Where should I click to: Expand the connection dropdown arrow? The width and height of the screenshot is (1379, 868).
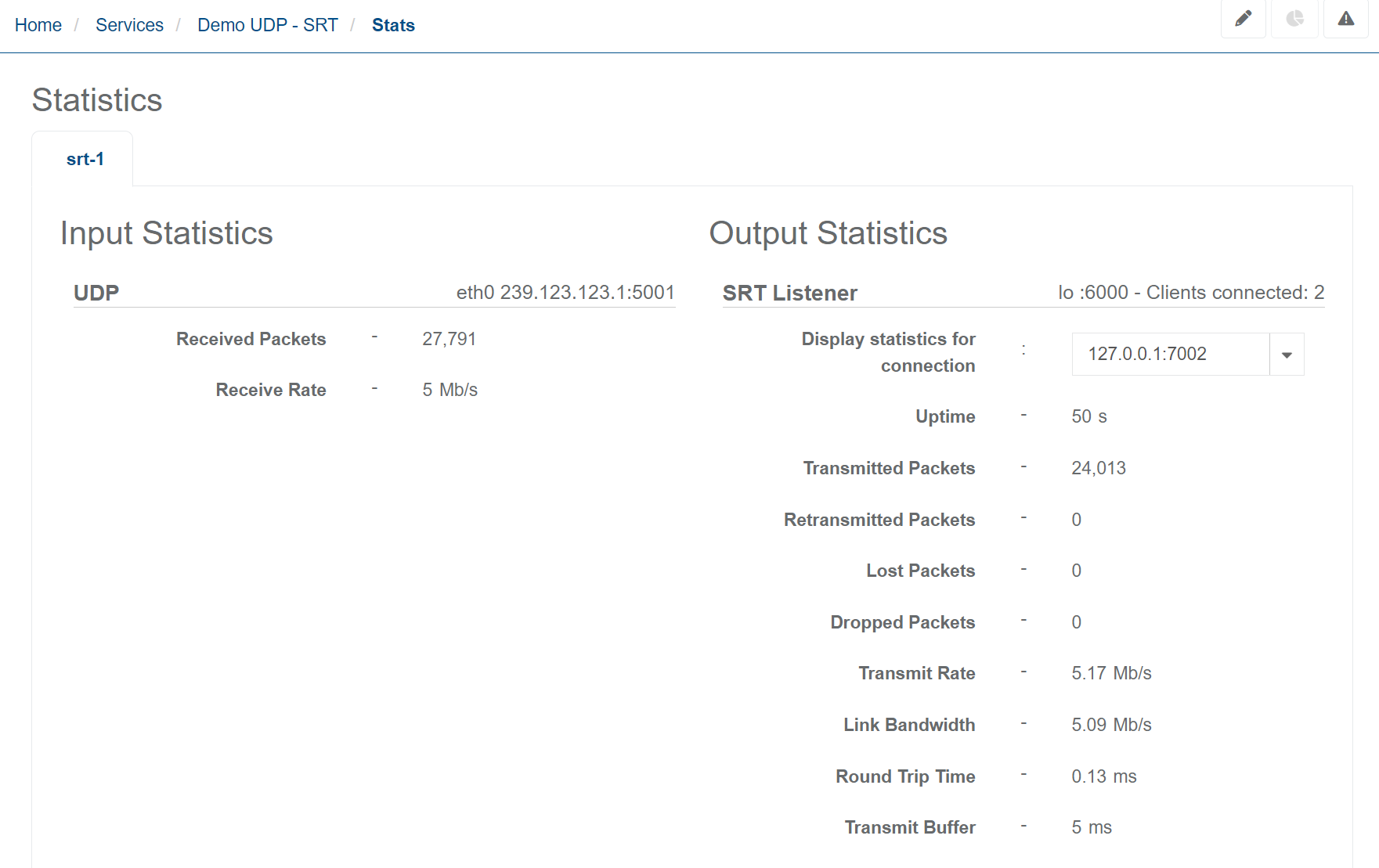pos(1286,355)
